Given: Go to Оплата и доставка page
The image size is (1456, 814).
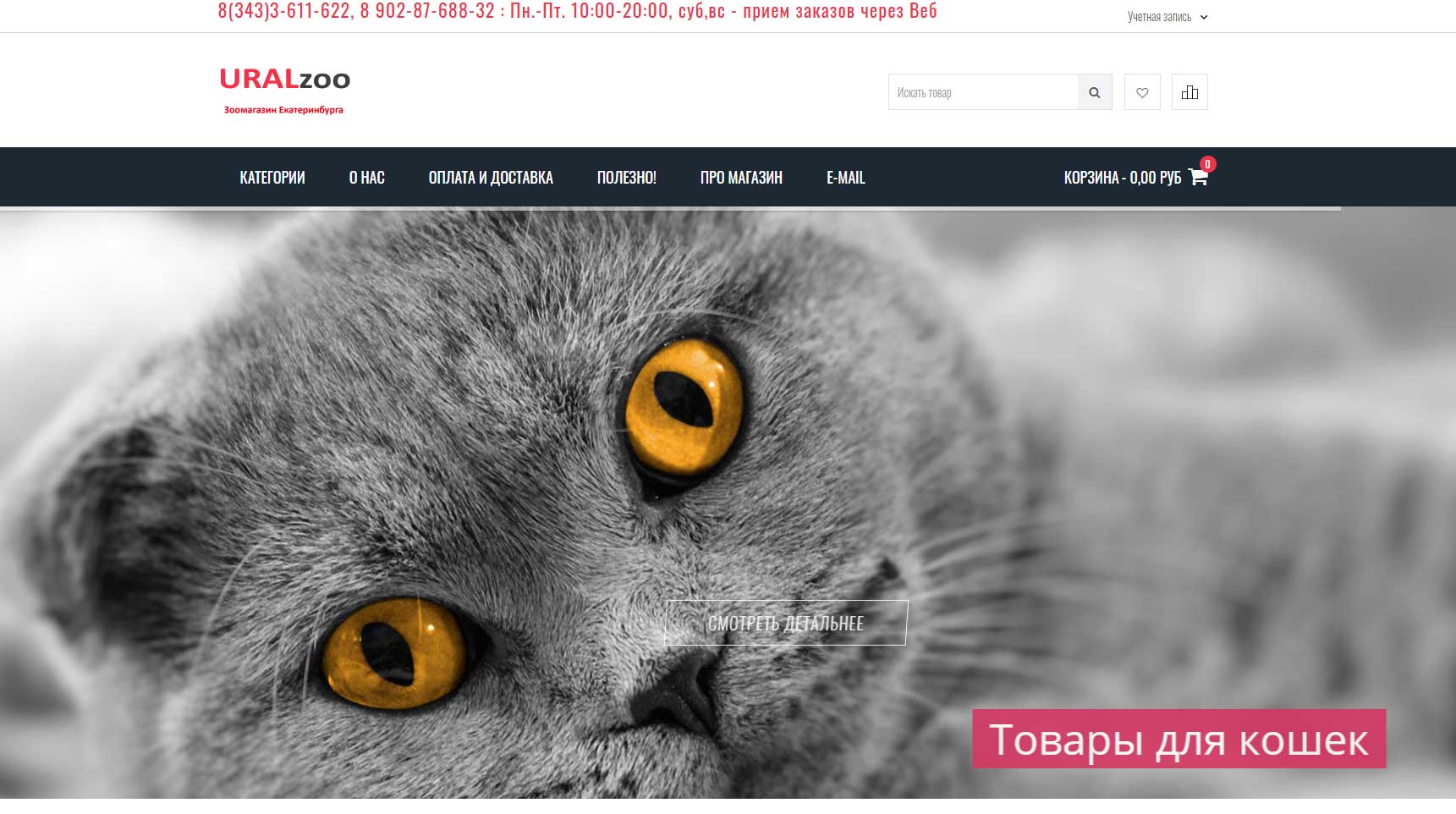Looking at the screenshot, I should (x=491, y=178).
